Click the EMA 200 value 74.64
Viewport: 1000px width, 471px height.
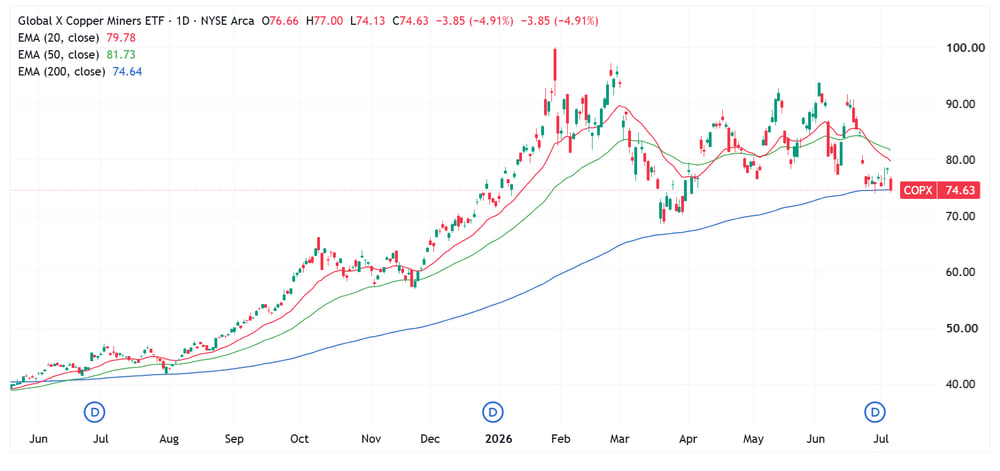(x=129, y=71)
